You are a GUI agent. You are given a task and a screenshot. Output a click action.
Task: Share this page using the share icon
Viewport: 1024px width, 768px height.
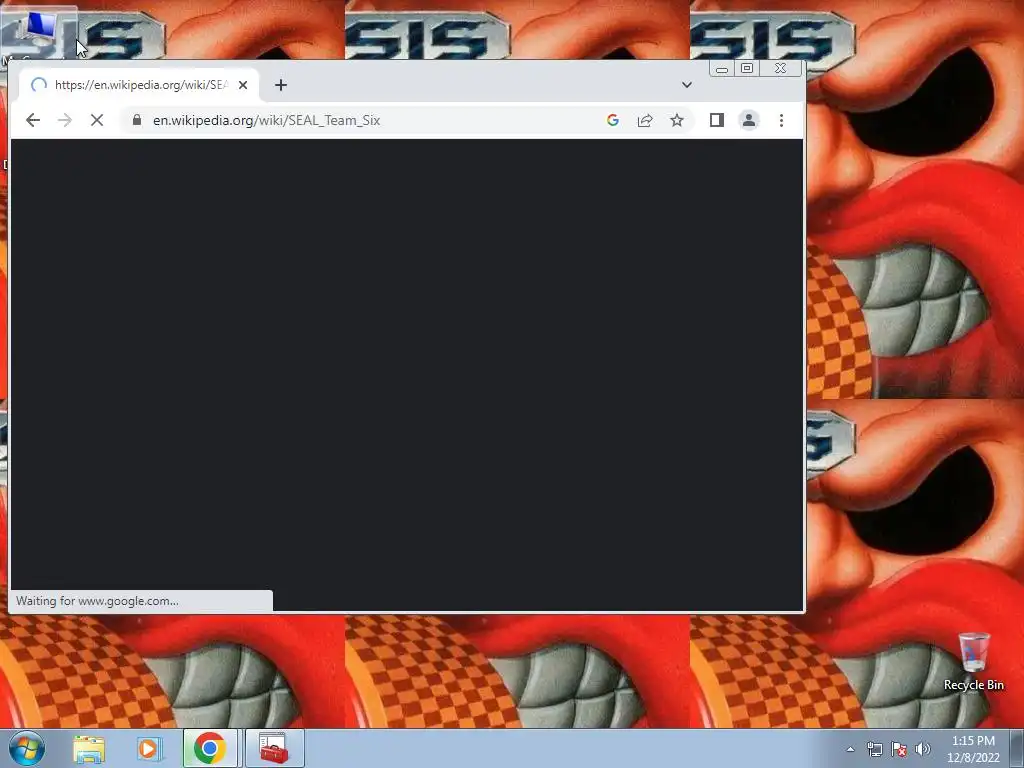point(645,120)
